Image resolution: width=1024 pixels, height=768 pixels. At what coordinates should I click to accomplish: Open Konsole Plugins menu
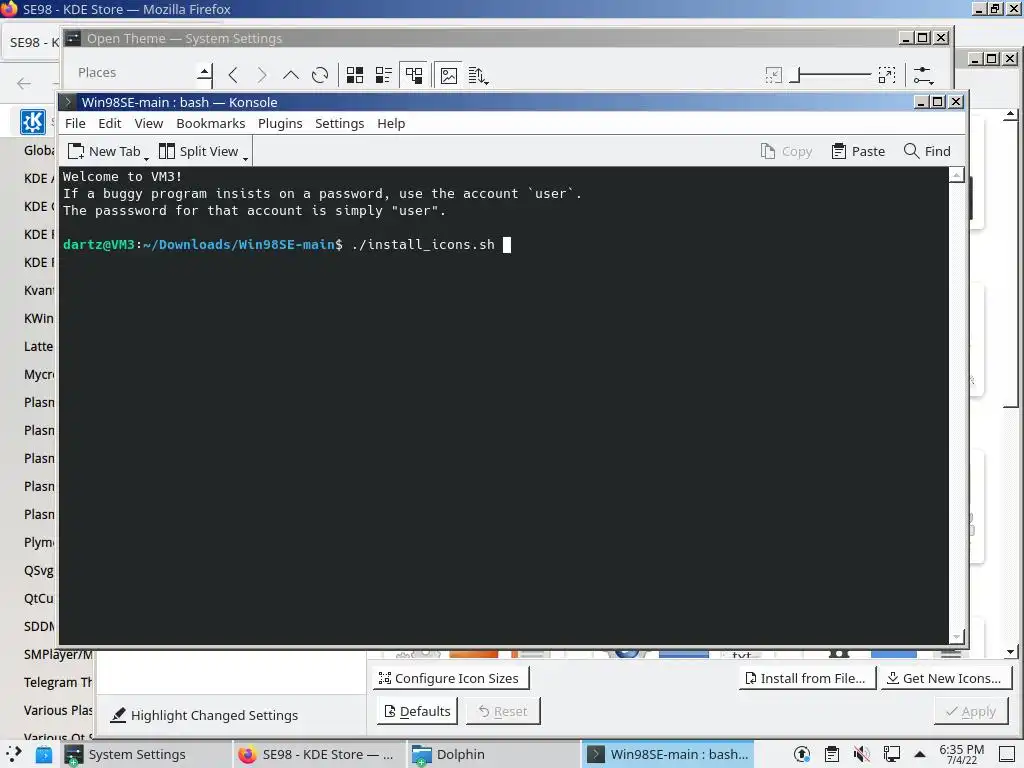pyautogui.click(x=280, y=123)
